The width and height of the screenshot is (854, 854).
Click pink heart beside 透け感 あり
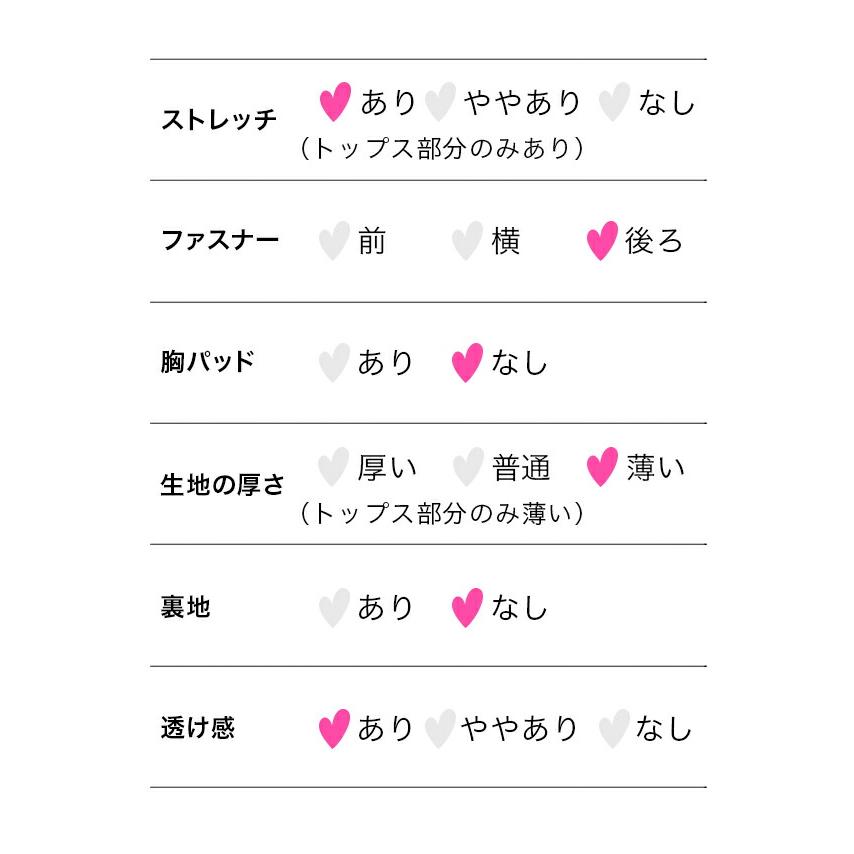334,729
